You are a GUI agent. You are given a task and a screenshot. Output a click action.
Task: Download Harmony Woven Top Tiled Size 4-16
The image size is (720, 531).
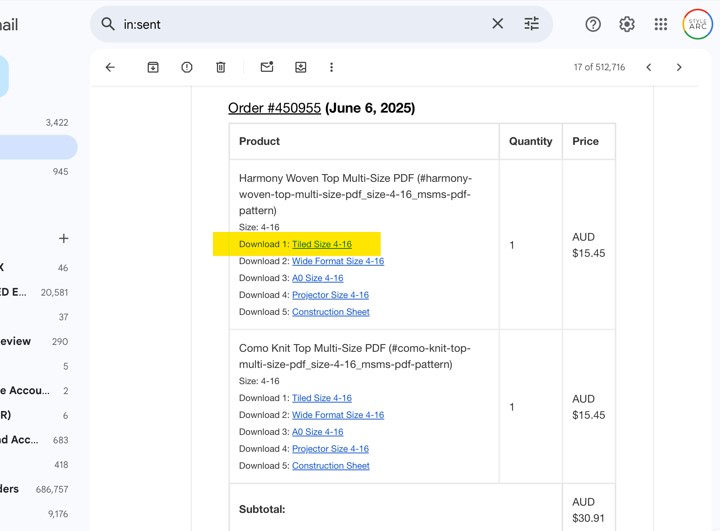point(322,244)
